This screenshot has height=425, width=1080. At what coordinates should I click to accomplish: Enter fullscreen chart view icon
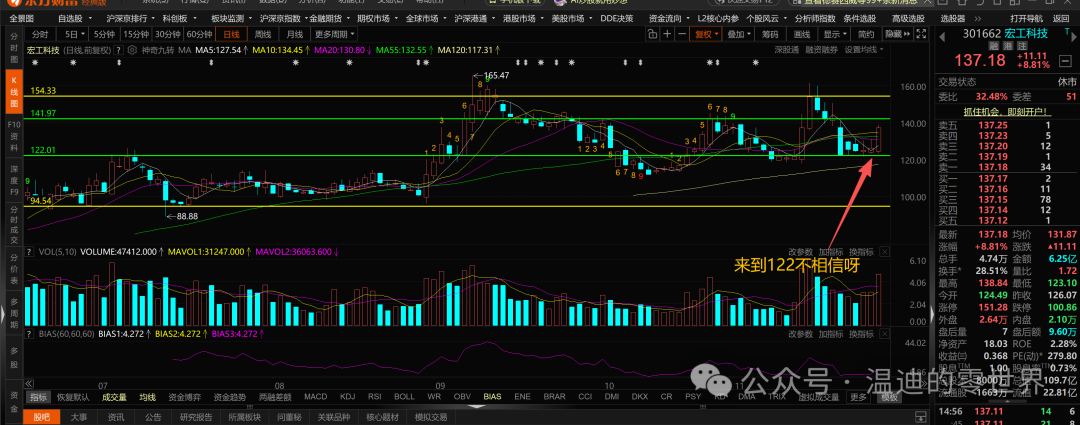923,34
